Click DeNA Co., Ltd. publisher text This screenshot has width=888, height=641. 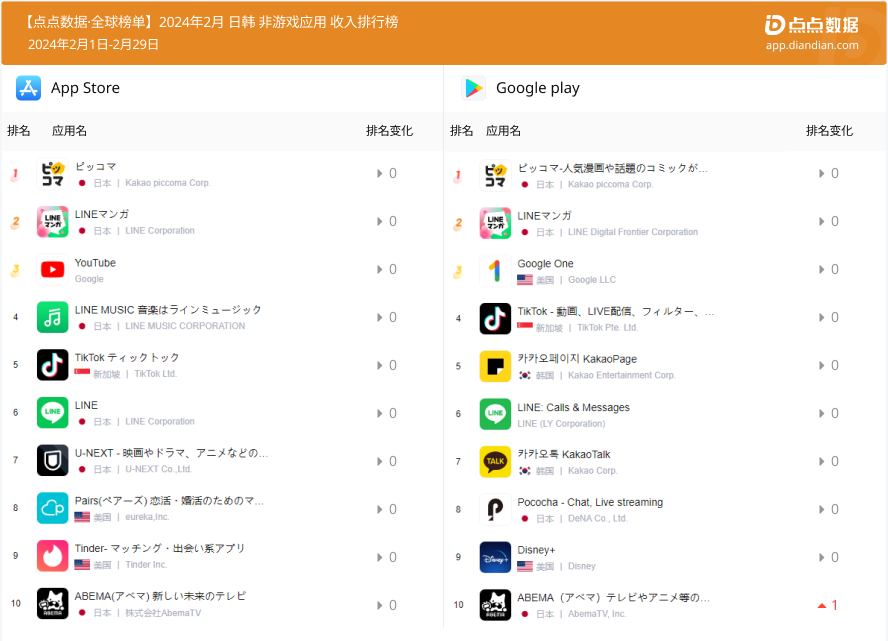tap(597, 519)
